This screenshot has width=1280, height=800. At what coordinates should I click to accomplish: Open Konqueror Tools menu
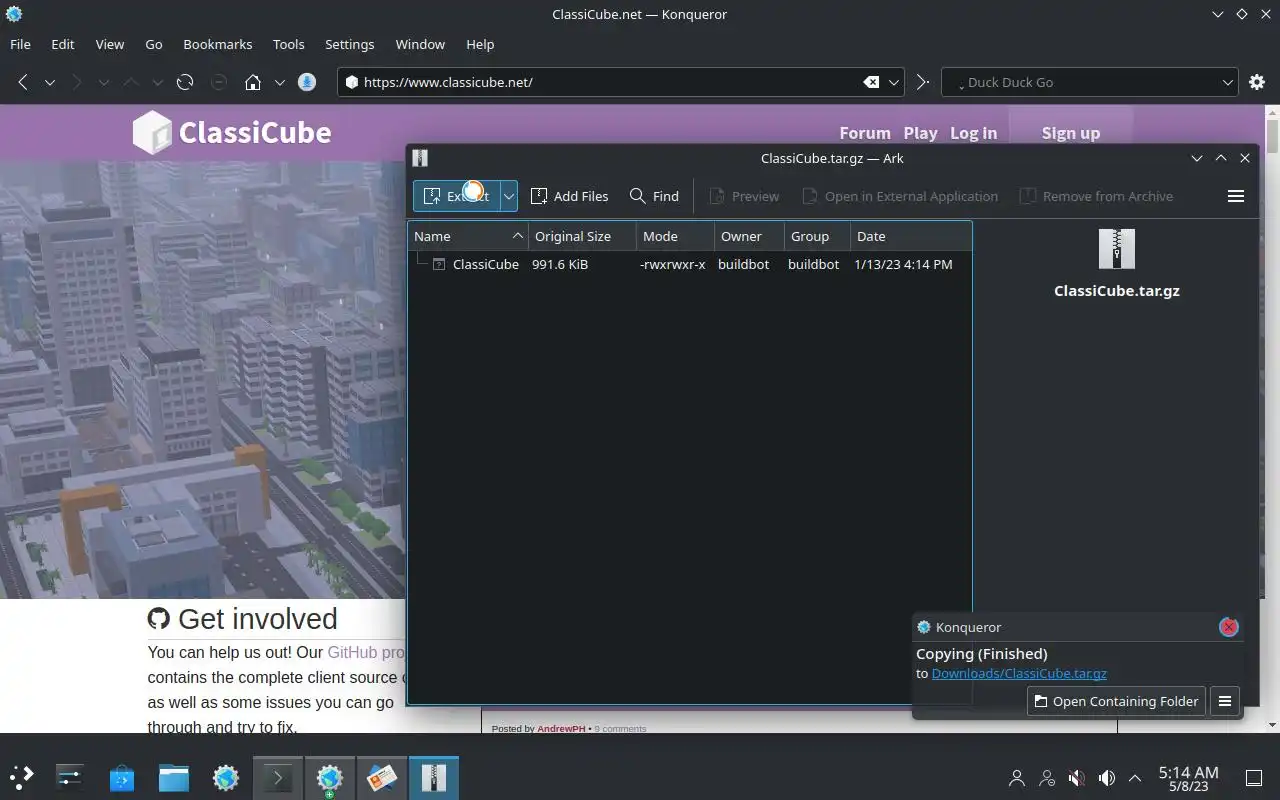tap(289, 44)
